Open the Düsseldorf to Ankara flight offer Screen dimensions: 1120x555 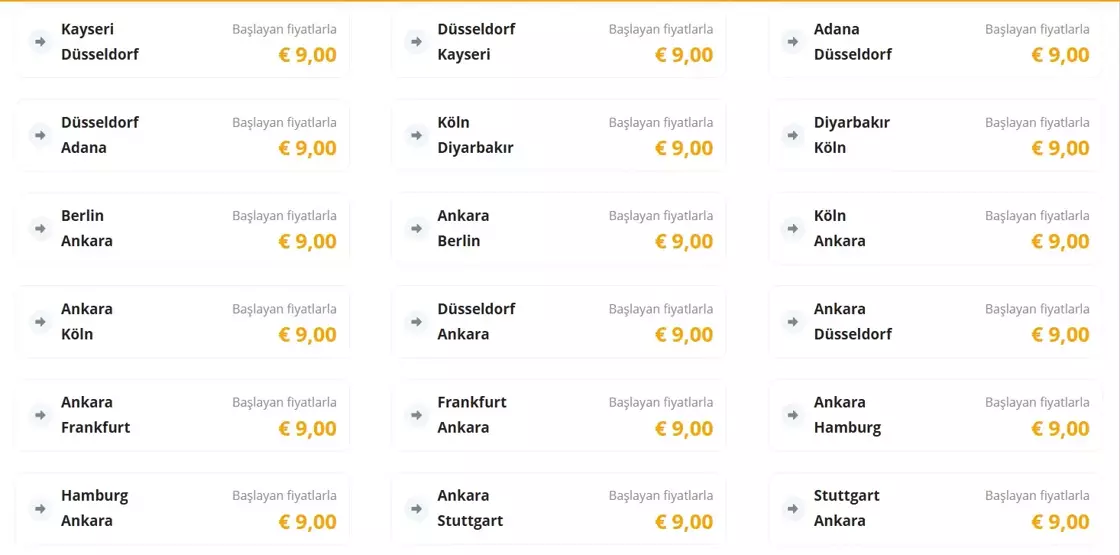click(558, 322)
